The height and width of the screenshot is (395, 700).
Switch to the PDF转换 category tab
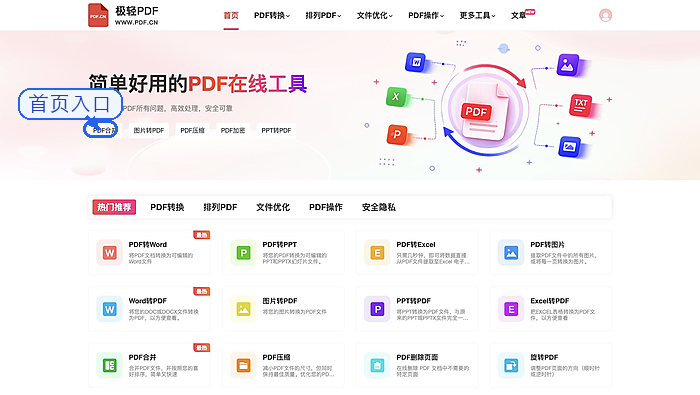click(x=167, y=207)
